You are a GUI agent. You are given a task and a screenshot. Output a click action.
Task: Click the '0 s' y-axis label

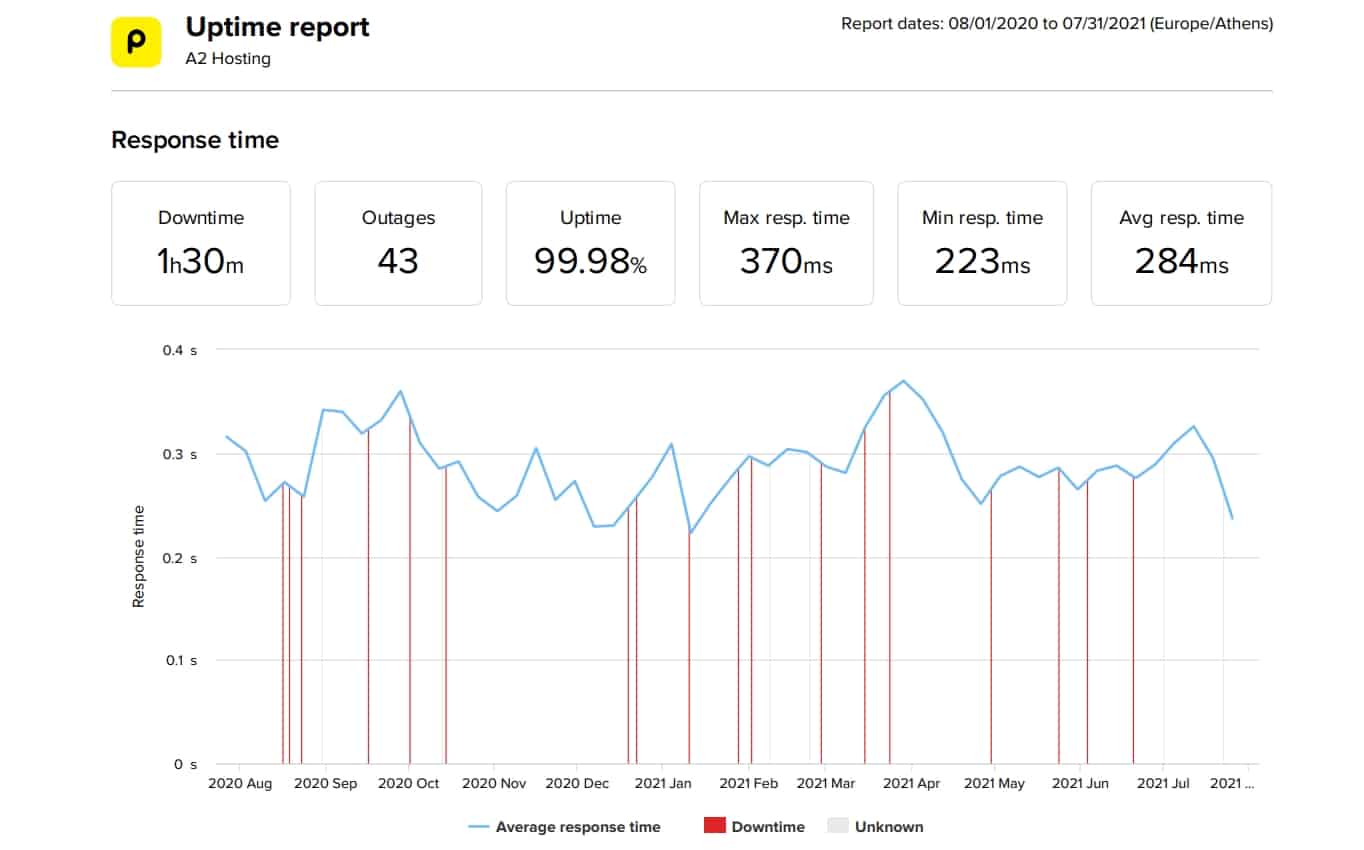185,764
